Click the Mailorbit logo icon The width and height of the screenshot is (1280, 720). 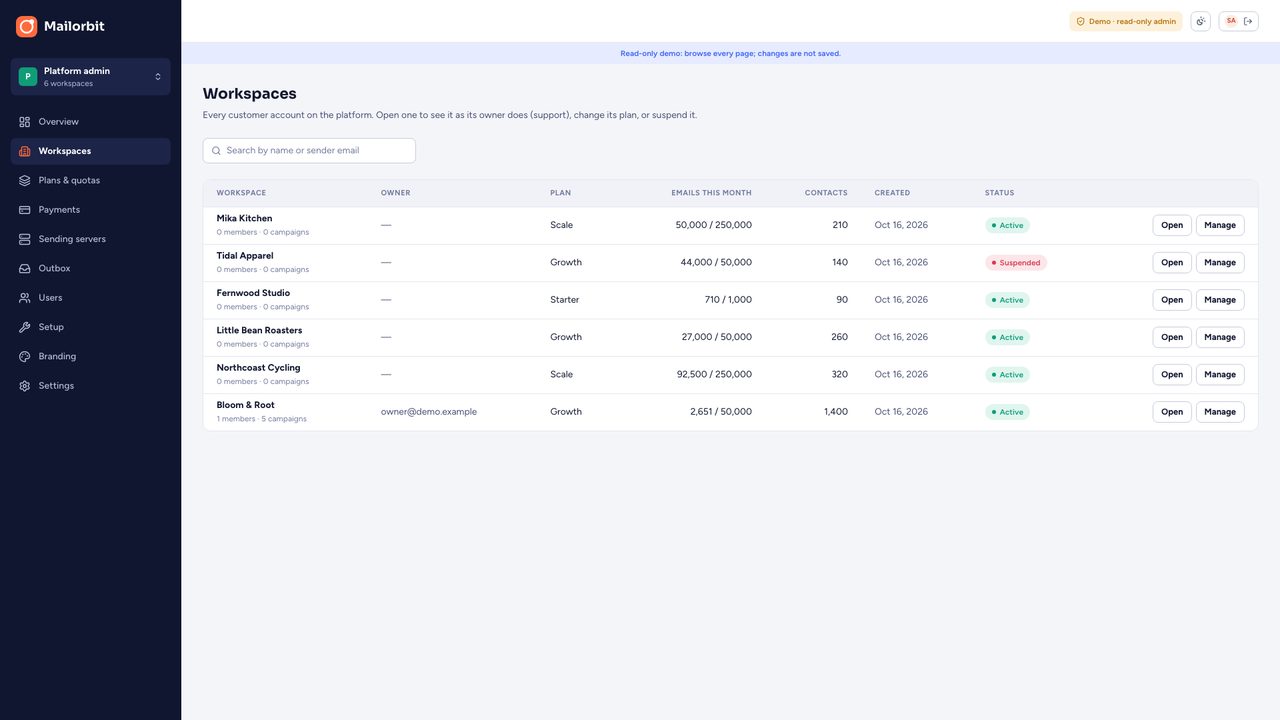(26, 26)
